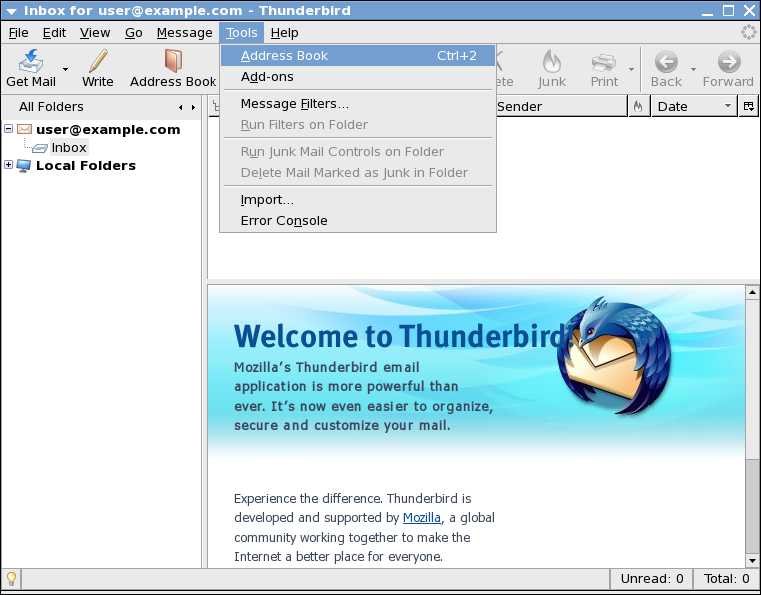Open the File menu

point(18,33)
